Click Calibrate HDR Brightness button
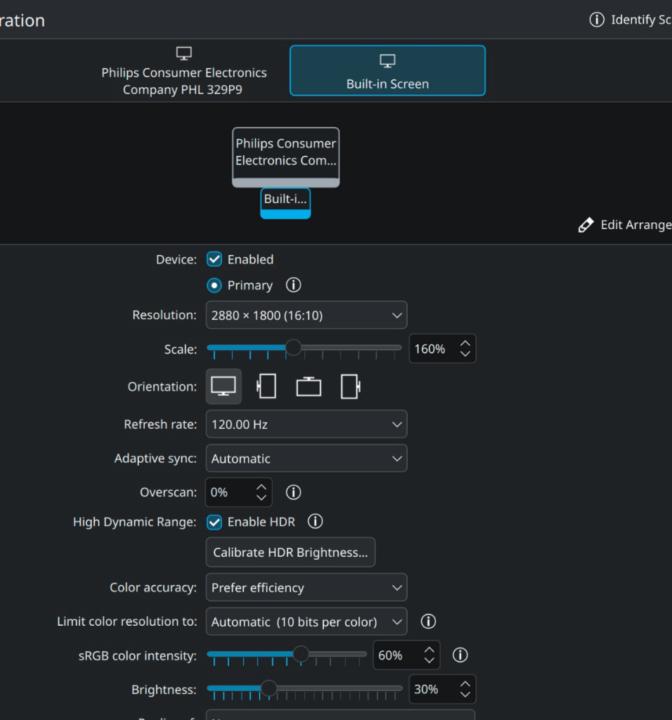672x720 pixels. tap(290, 552)
